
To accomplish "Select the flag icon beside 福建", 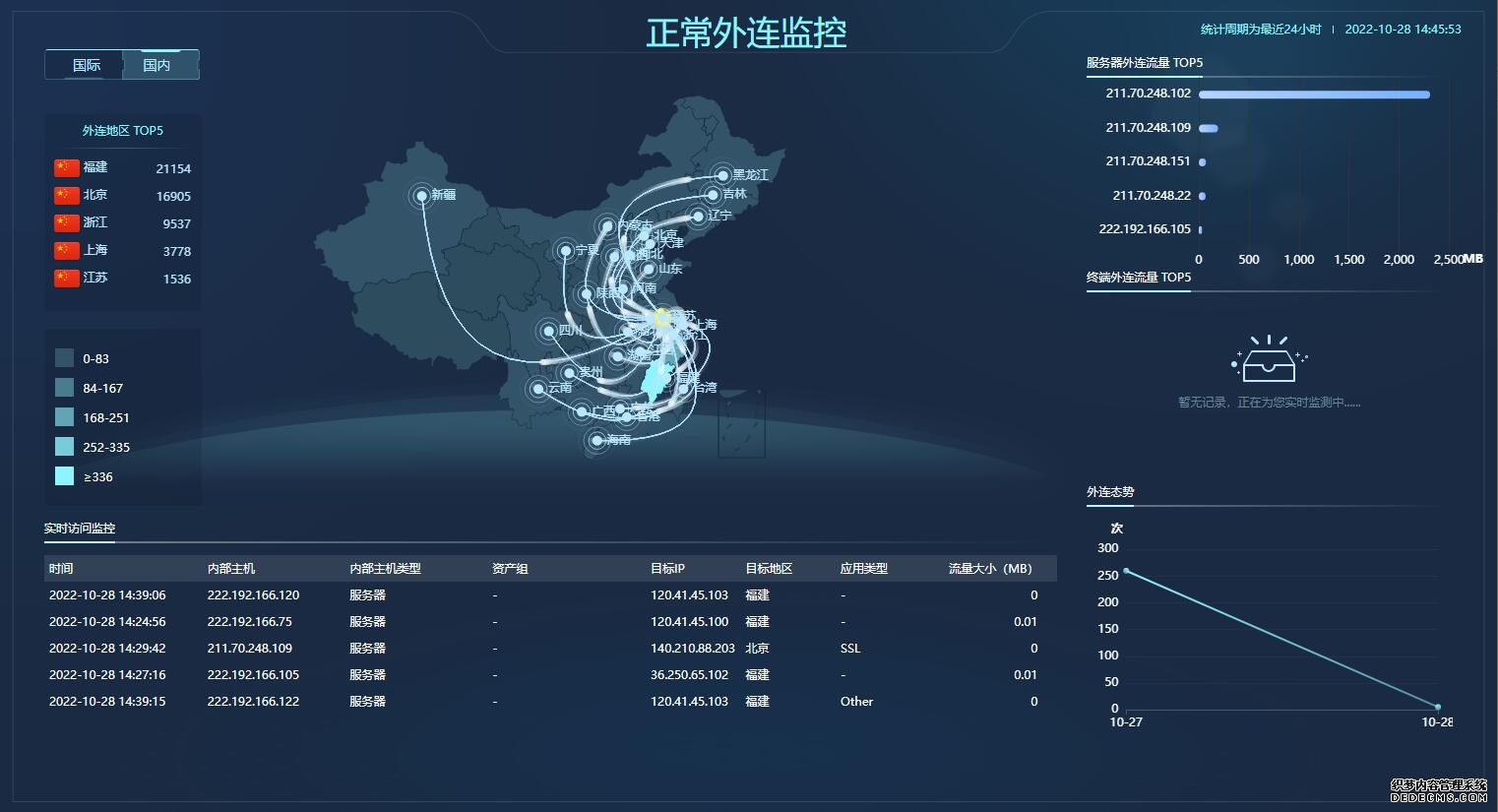I will [x=65, y=167].
